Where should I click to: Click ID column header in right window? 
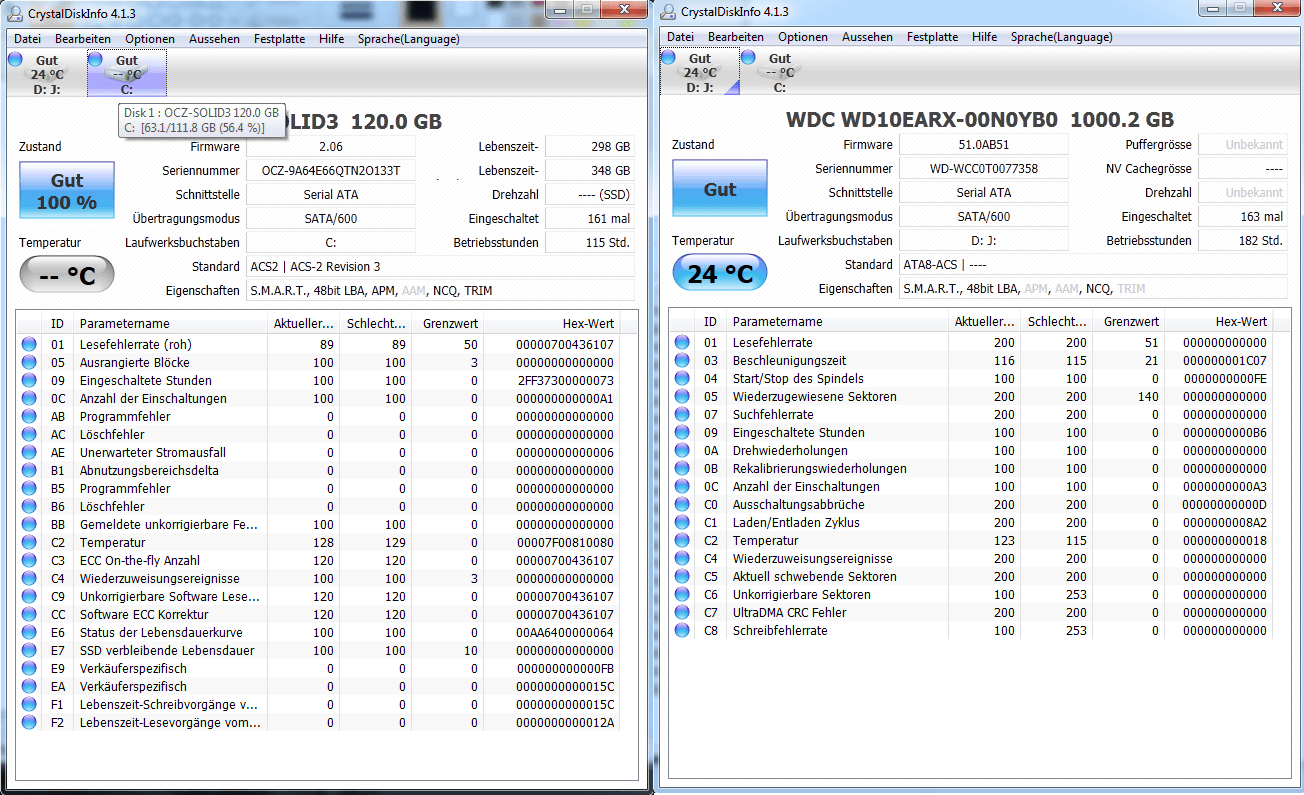click(711, 321)
